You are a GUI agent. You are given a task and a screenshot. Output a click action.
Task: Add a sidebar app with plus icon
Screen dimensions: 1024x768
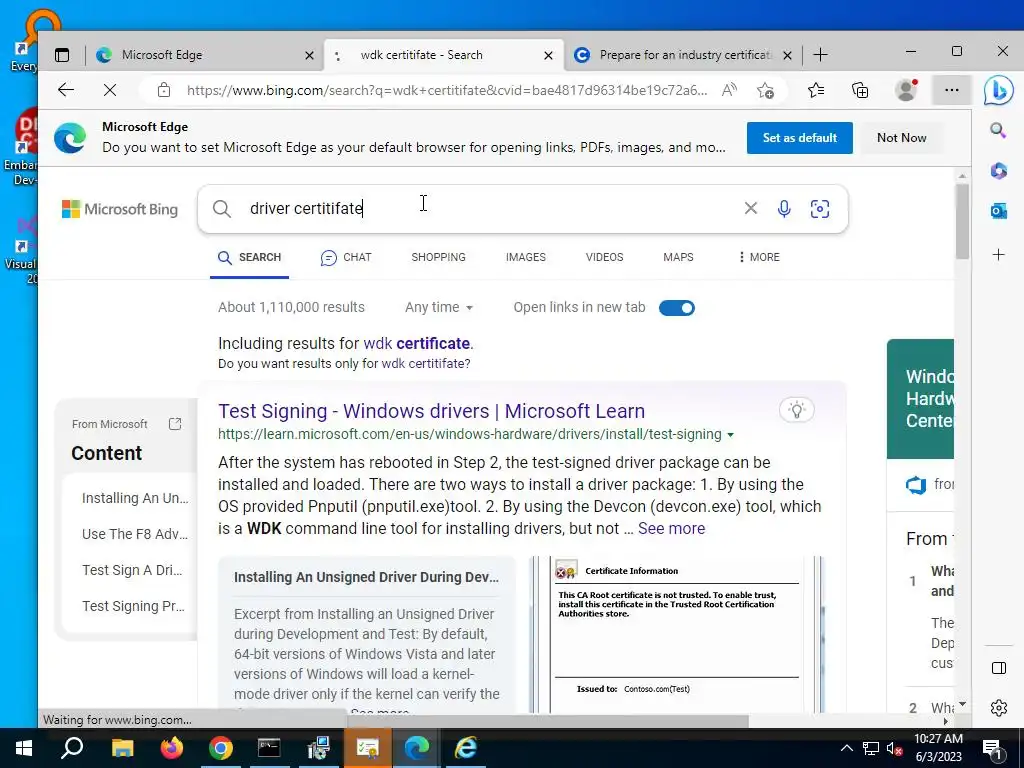(999, 254)
